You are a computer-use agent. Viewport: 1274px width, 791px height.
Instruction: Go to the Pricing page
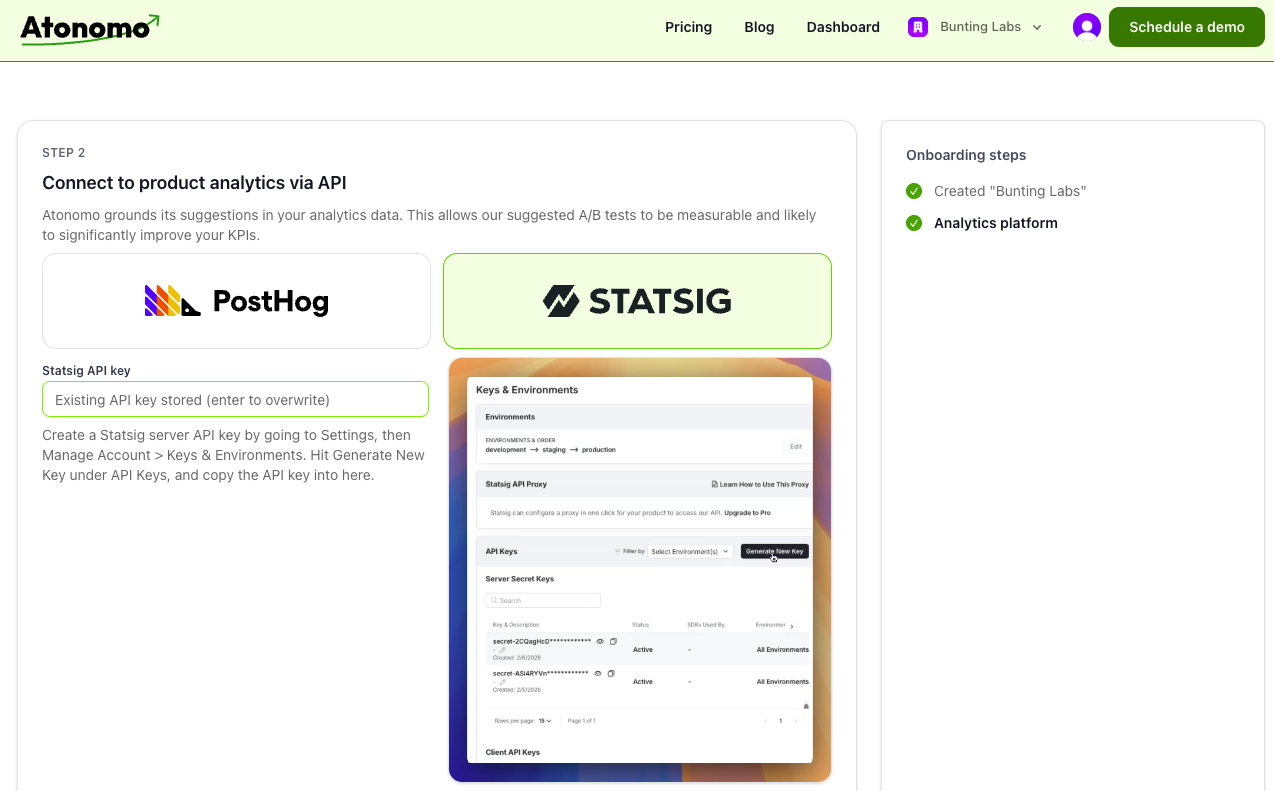tap(688, 27)
